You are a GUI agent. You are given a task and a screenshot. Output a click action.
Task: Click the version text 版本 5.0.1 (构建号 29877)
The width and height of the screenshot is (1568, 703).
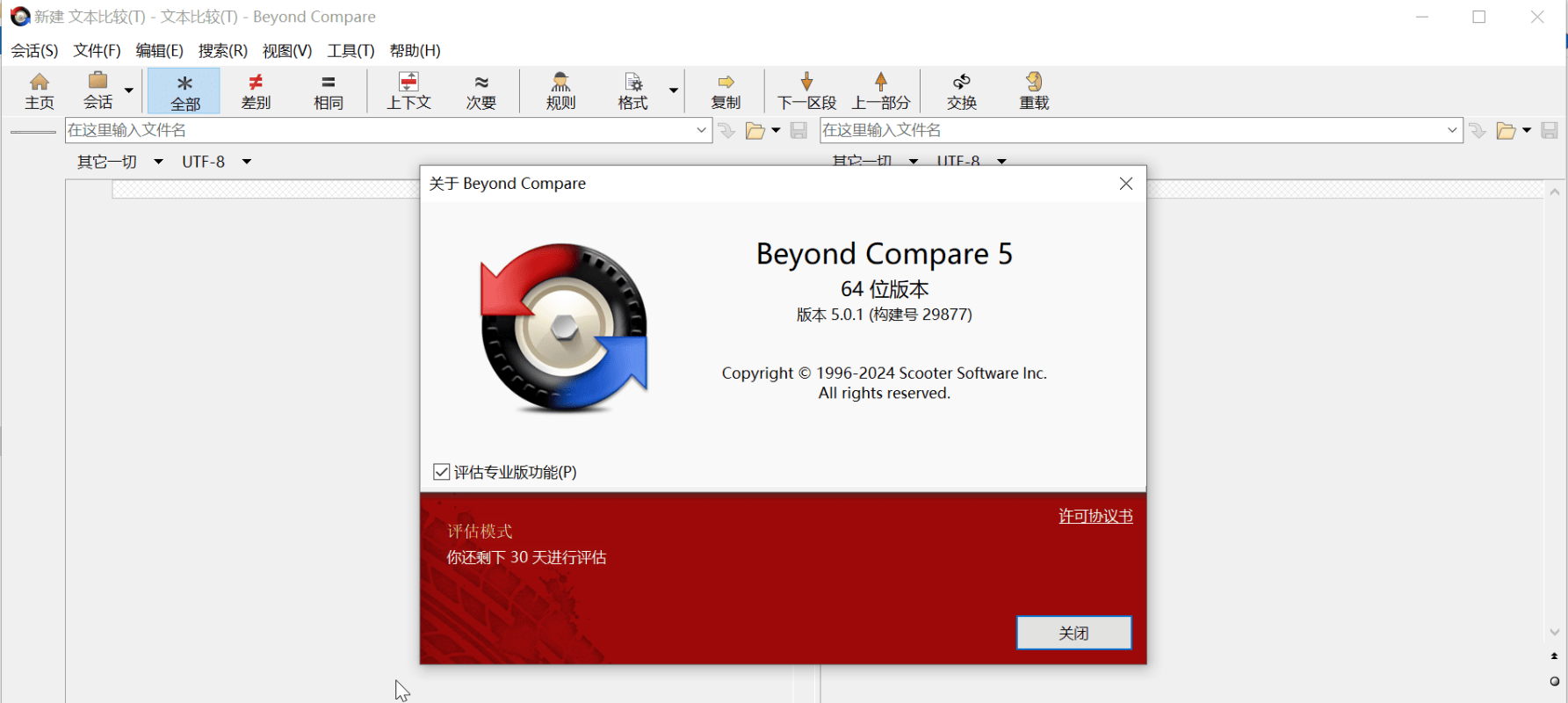[x=884, y=315]
